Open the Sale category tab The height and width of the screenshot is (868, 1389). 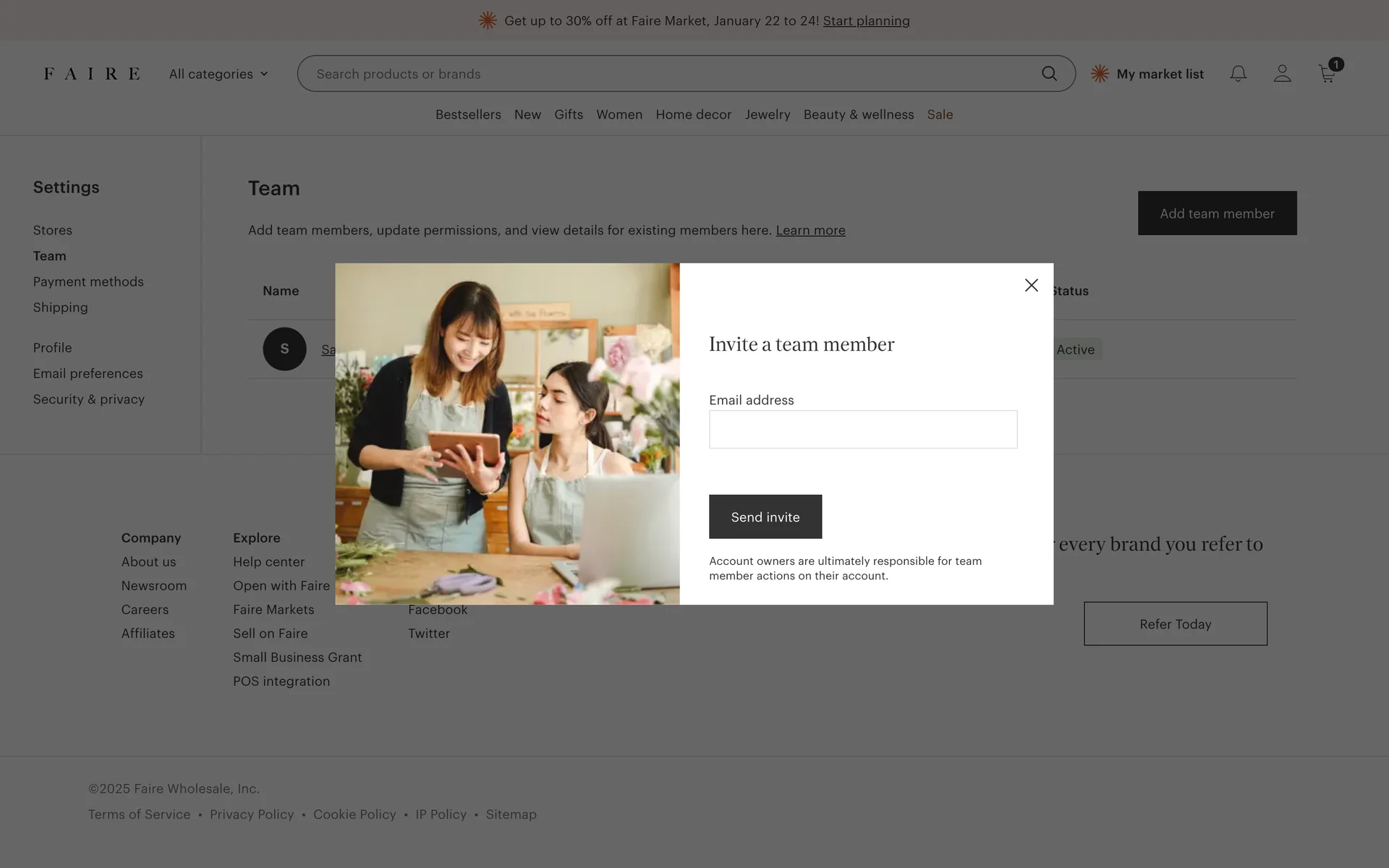940,114
